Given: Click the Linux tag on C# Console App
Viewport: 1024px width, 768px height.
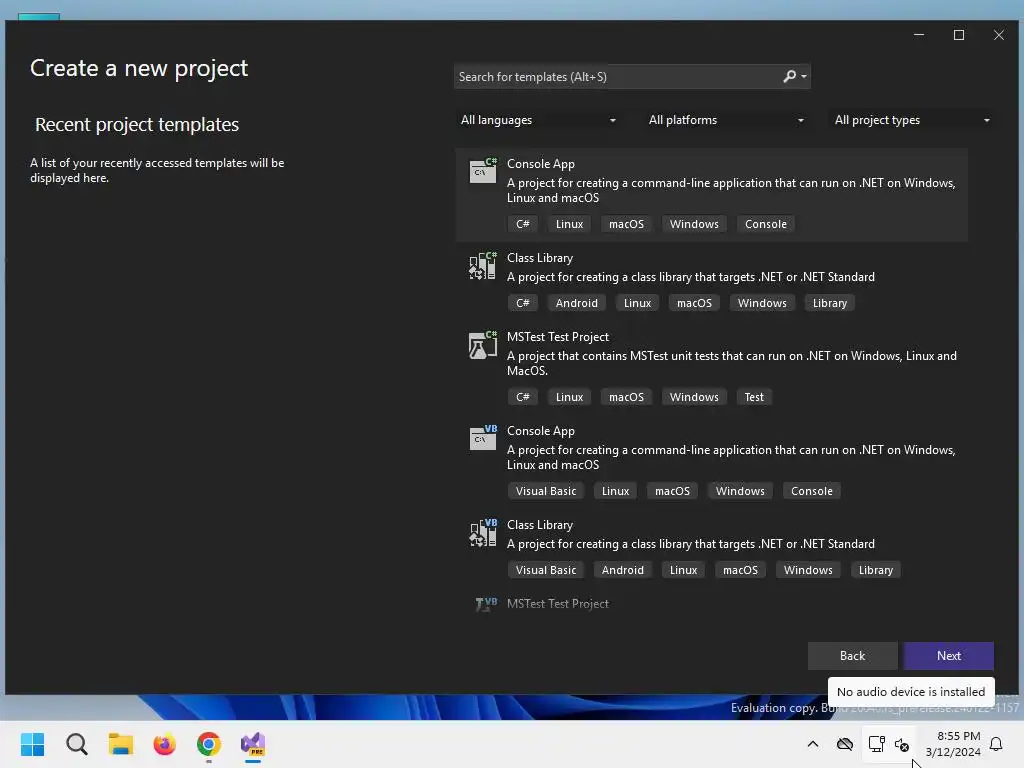Looking at the screenshot, I should [x=569, y=224].
